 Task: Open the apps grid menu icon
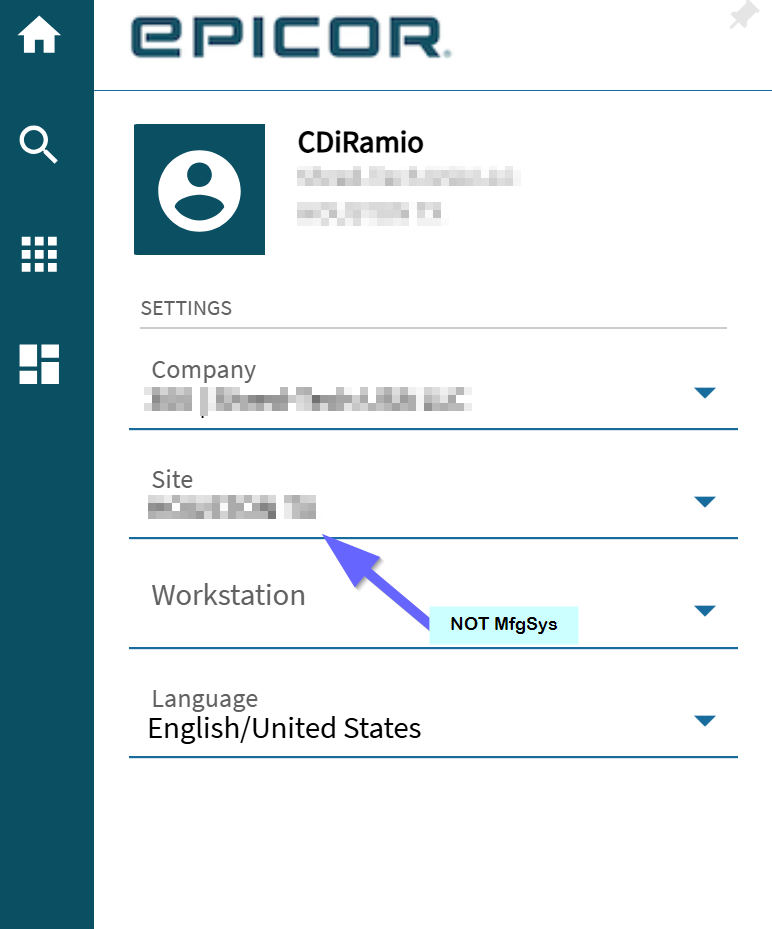(x=39, y=254)
